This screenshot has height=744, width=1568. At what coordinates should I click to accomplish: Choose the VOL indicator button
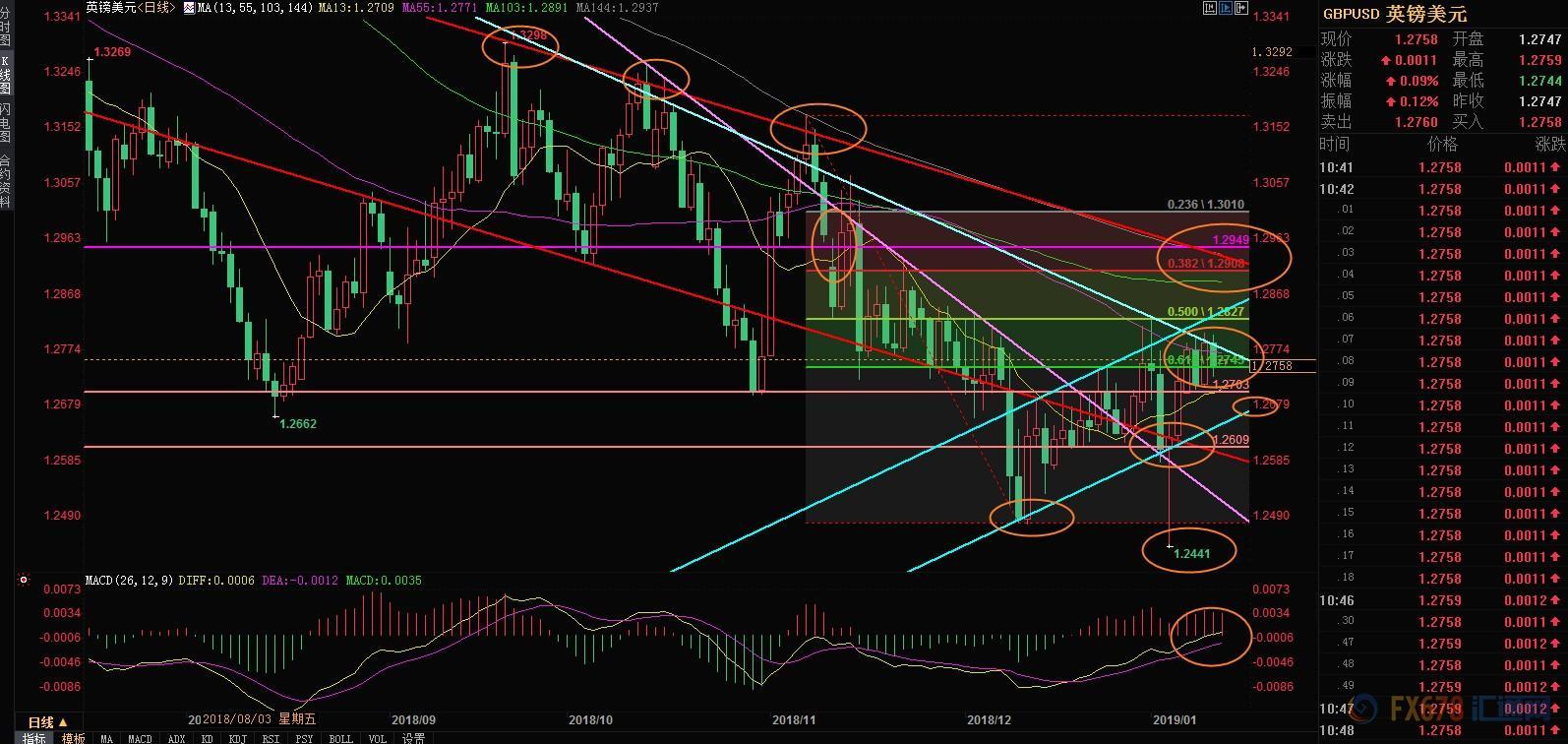click(377, 738)
